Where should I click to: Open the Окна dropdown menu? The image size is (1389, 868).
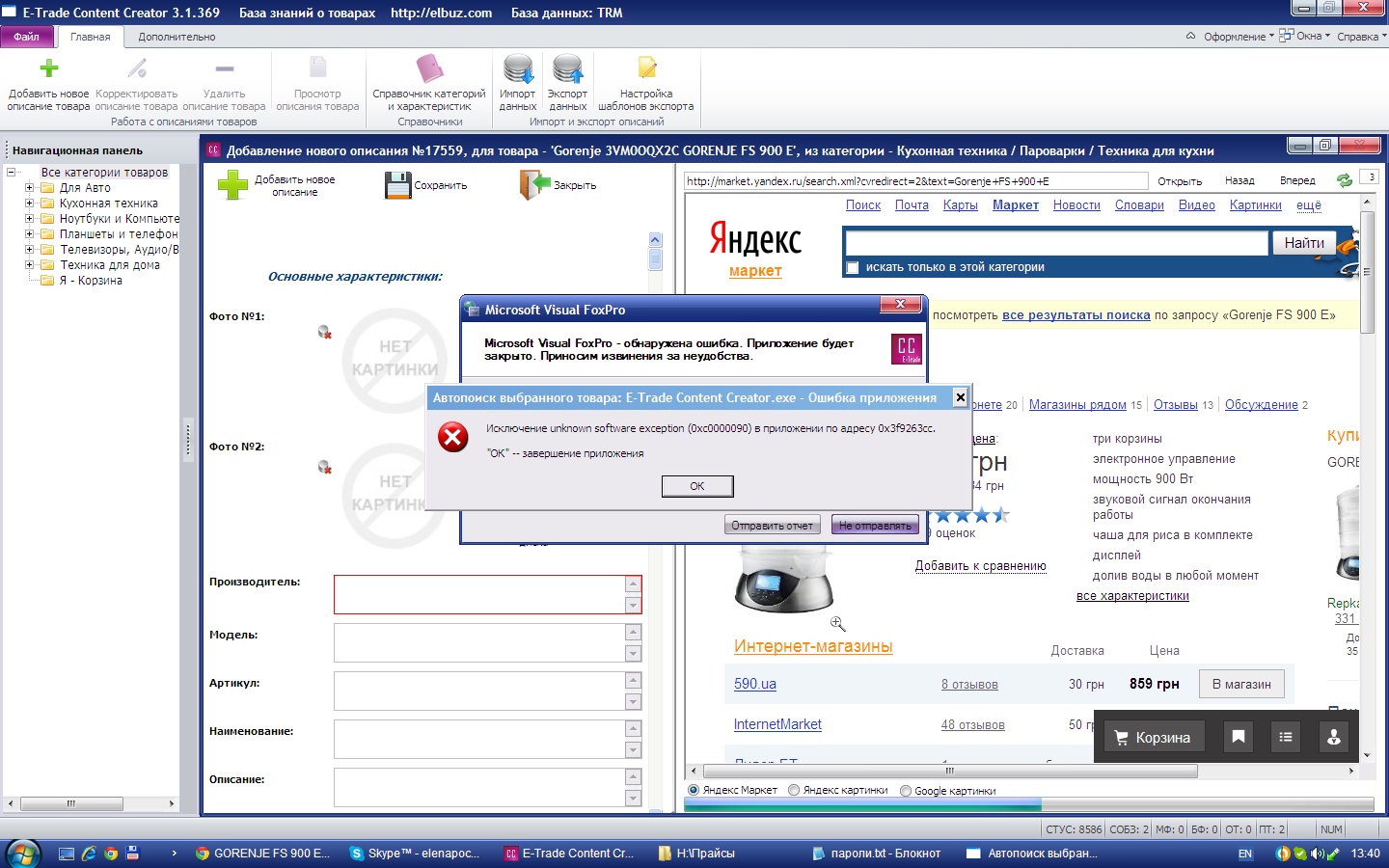(1305, 36)
